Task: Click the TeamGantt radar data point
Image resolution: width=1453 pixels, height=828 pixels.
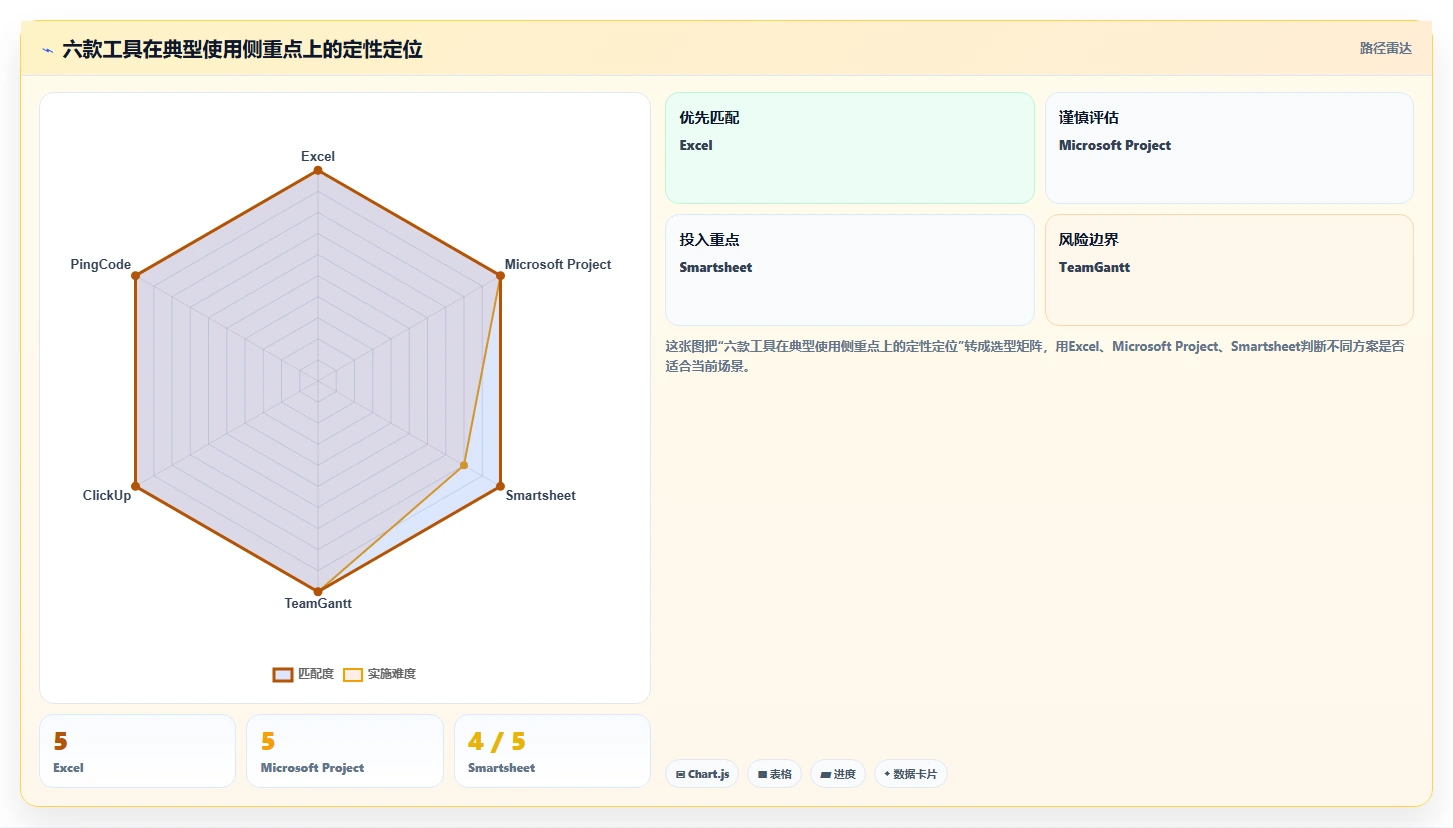Action: click(x=318, y=592)
